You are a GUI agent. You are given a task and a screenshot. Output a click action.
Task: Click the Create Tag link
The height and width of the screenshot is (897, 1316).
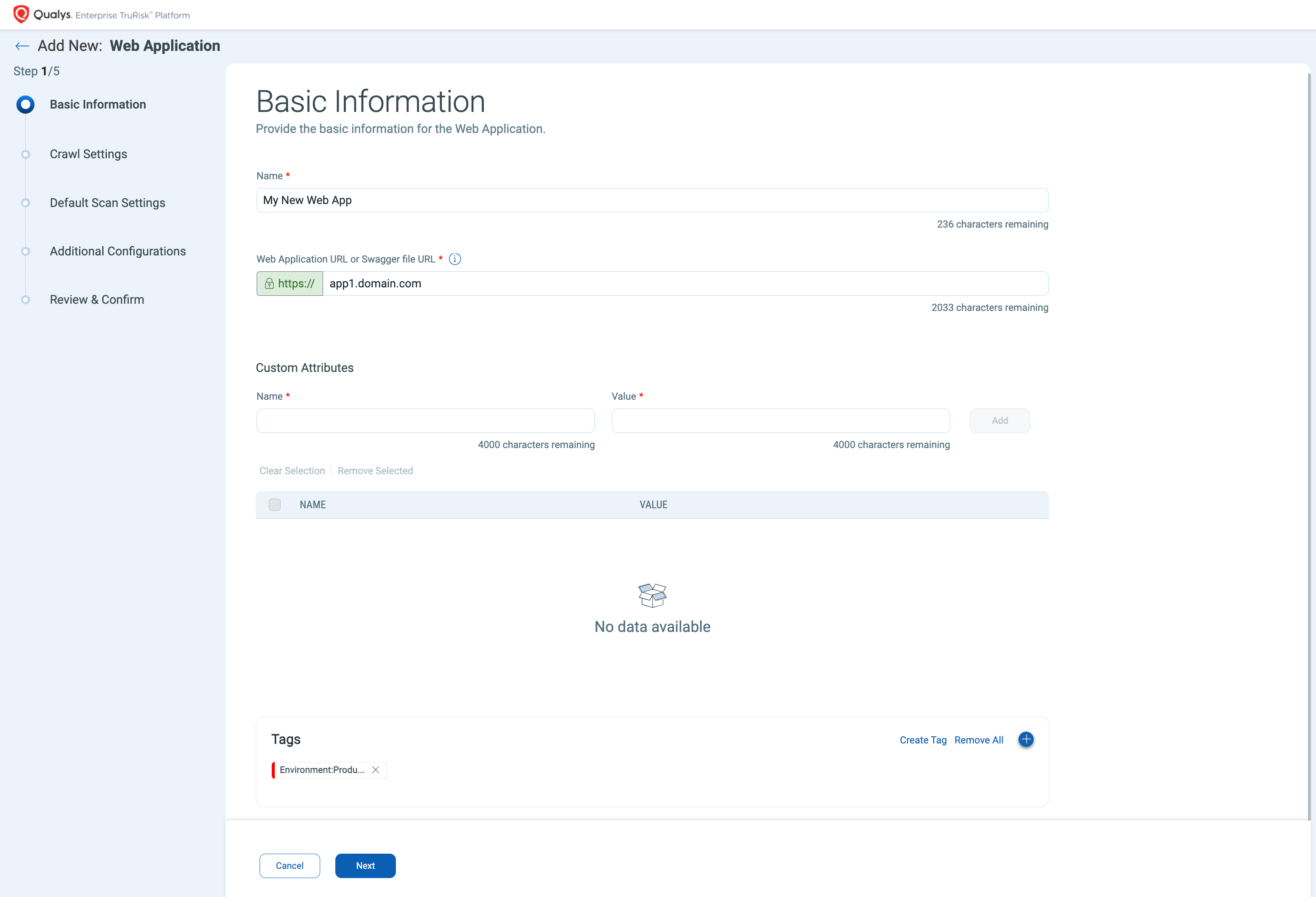(x=923, y=740)
